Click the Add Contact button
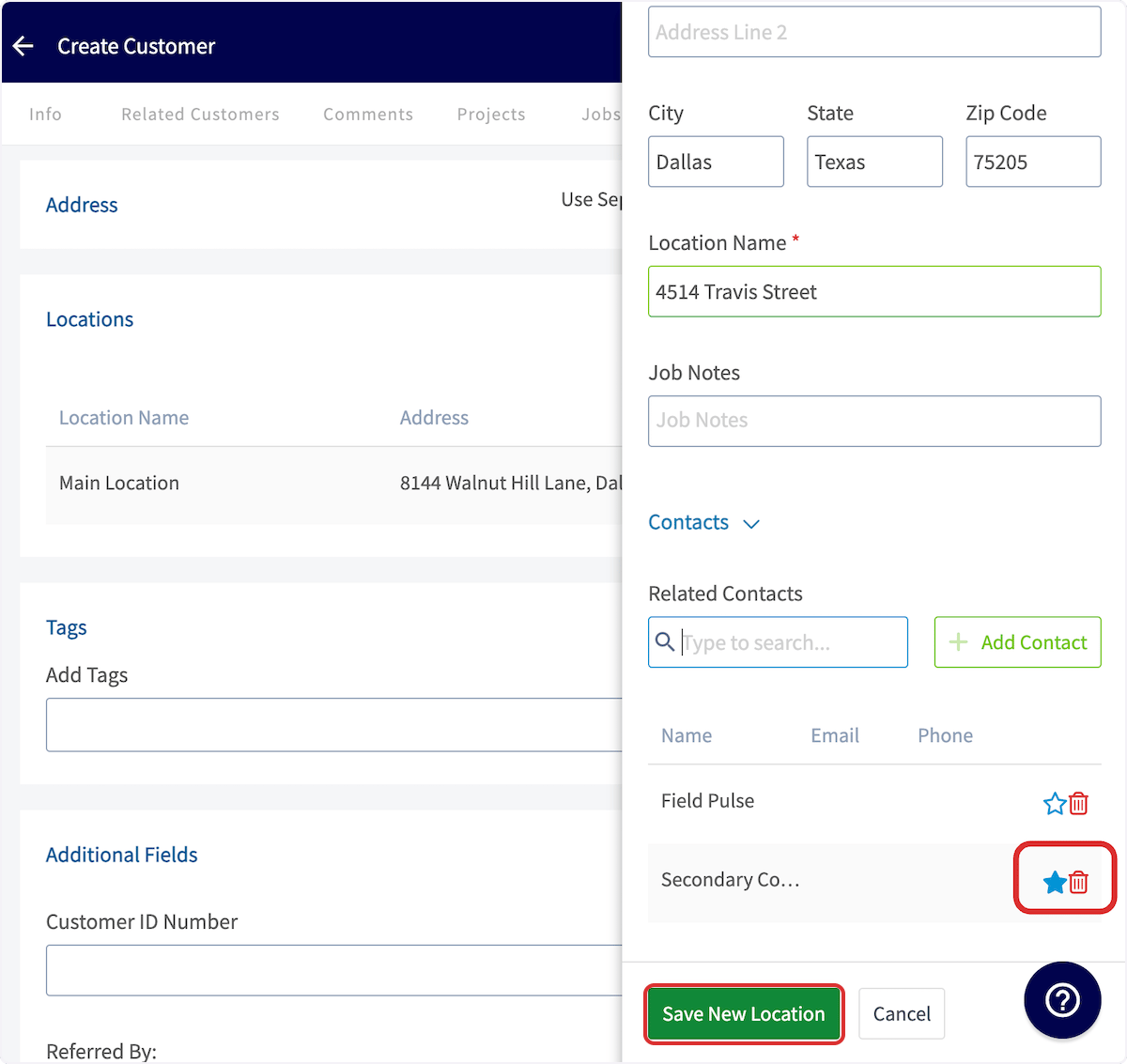The height and width of the screenshot is (1064, 1127). pyautogui.click(x=1017, y=642)
